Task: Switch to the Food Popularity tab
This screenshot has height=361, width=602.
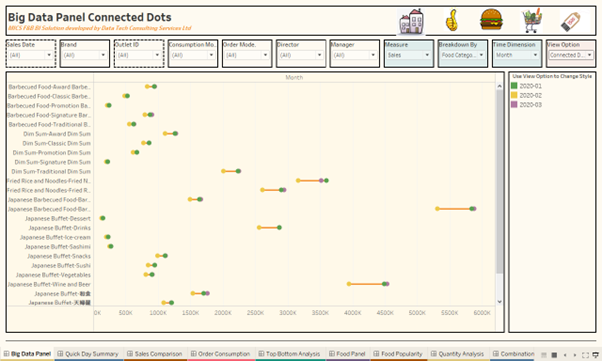Action: 399,354
